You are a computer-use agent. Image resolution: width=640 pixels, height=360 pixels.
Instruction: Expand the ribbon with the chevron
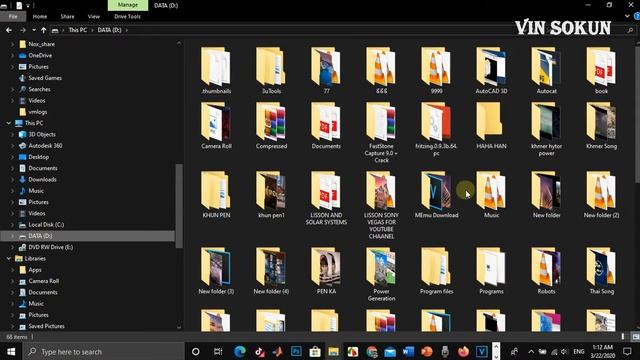(x=627, y=16)
